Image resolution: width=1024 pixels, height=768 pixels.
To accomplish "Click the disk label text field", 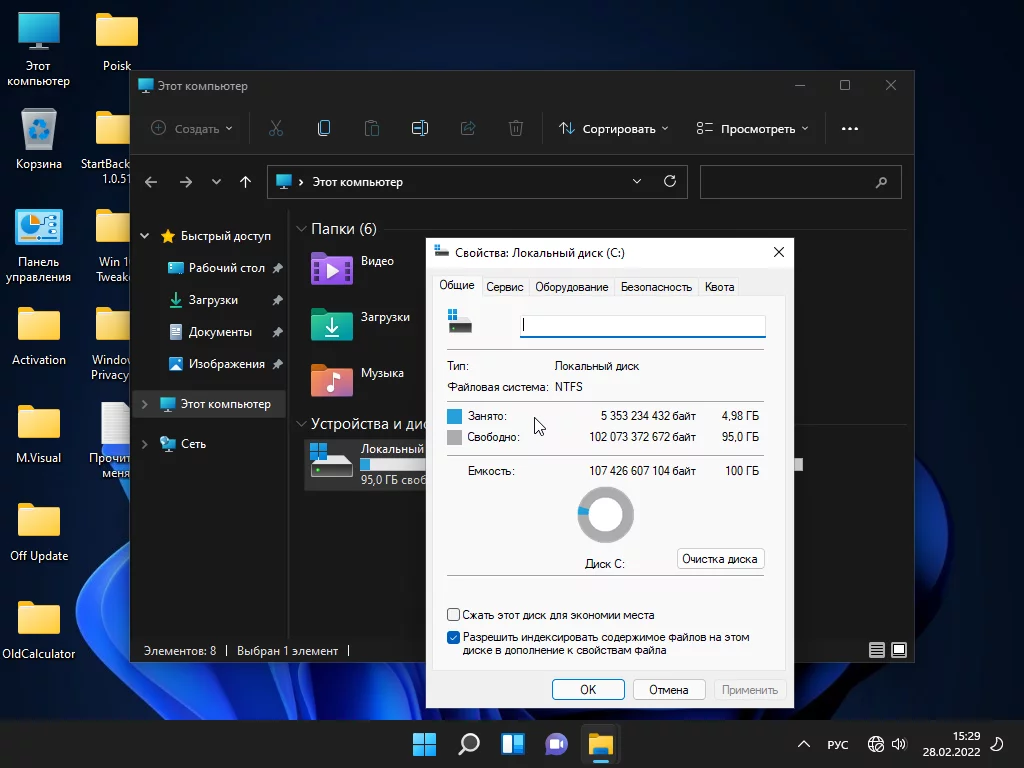I will pos(642,325).
